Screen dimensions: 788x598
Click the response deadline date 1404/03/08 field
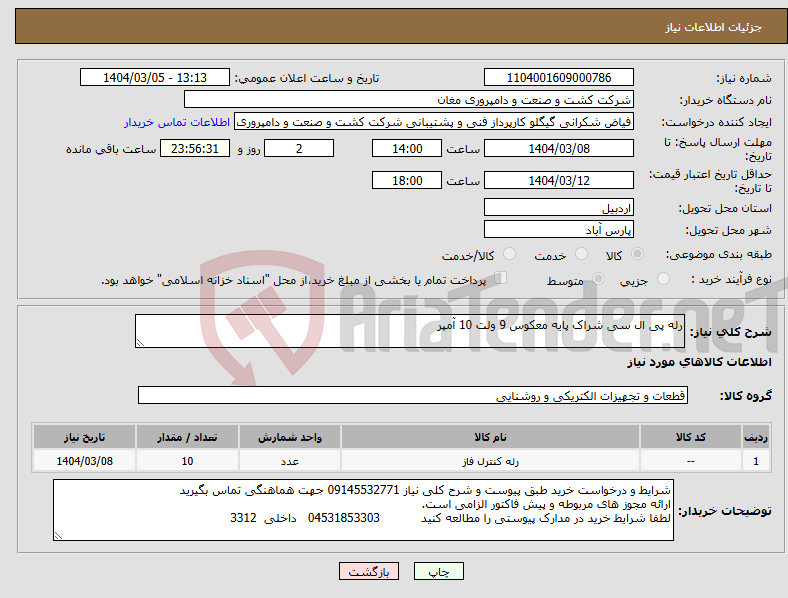point(558,148)
